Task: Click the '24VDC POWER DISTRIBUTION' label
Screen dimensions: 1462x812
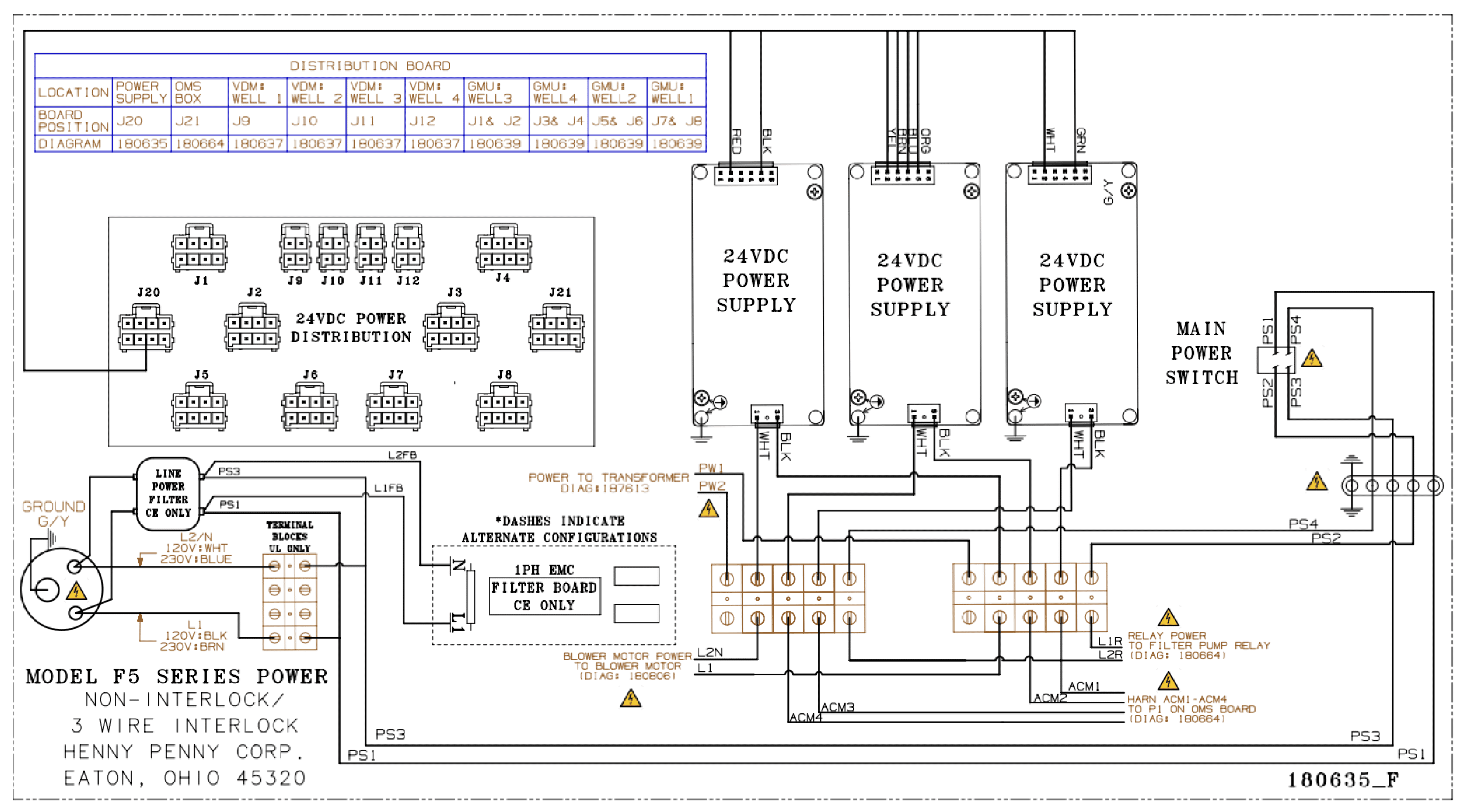Action: click(351, 327)
